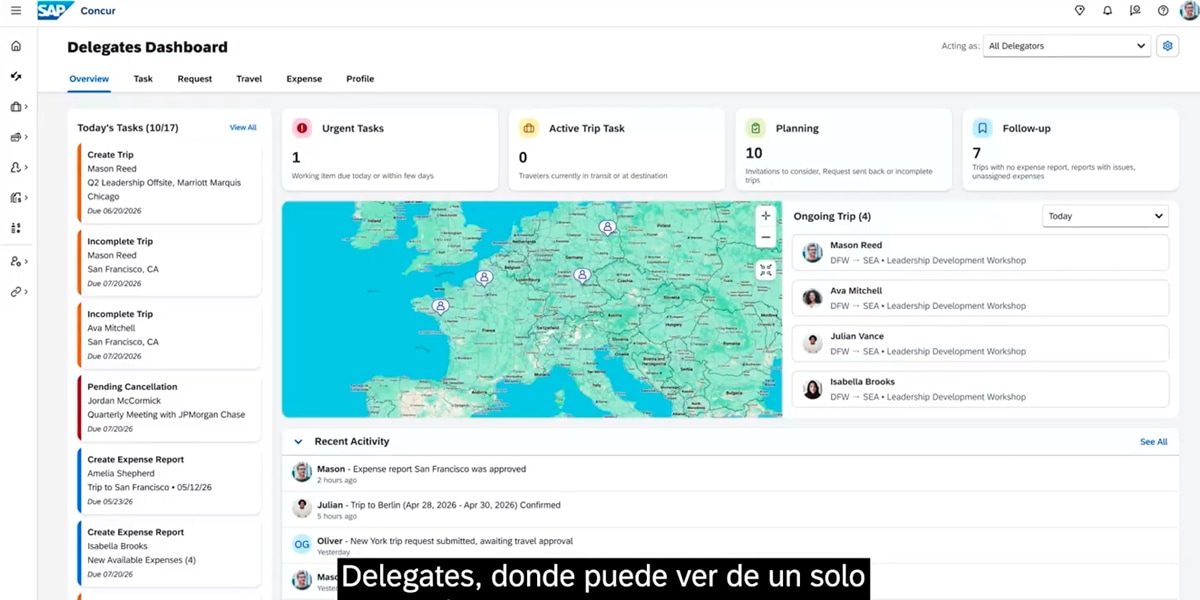Zoom in on the map with the plus button
The image size is (1200, 600).
point(766,216)
